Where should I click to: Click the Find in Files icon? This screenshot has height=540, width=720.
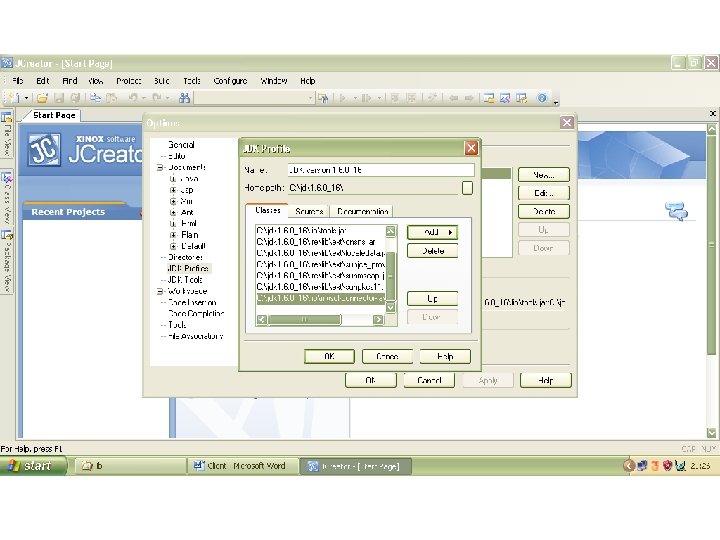323,98
